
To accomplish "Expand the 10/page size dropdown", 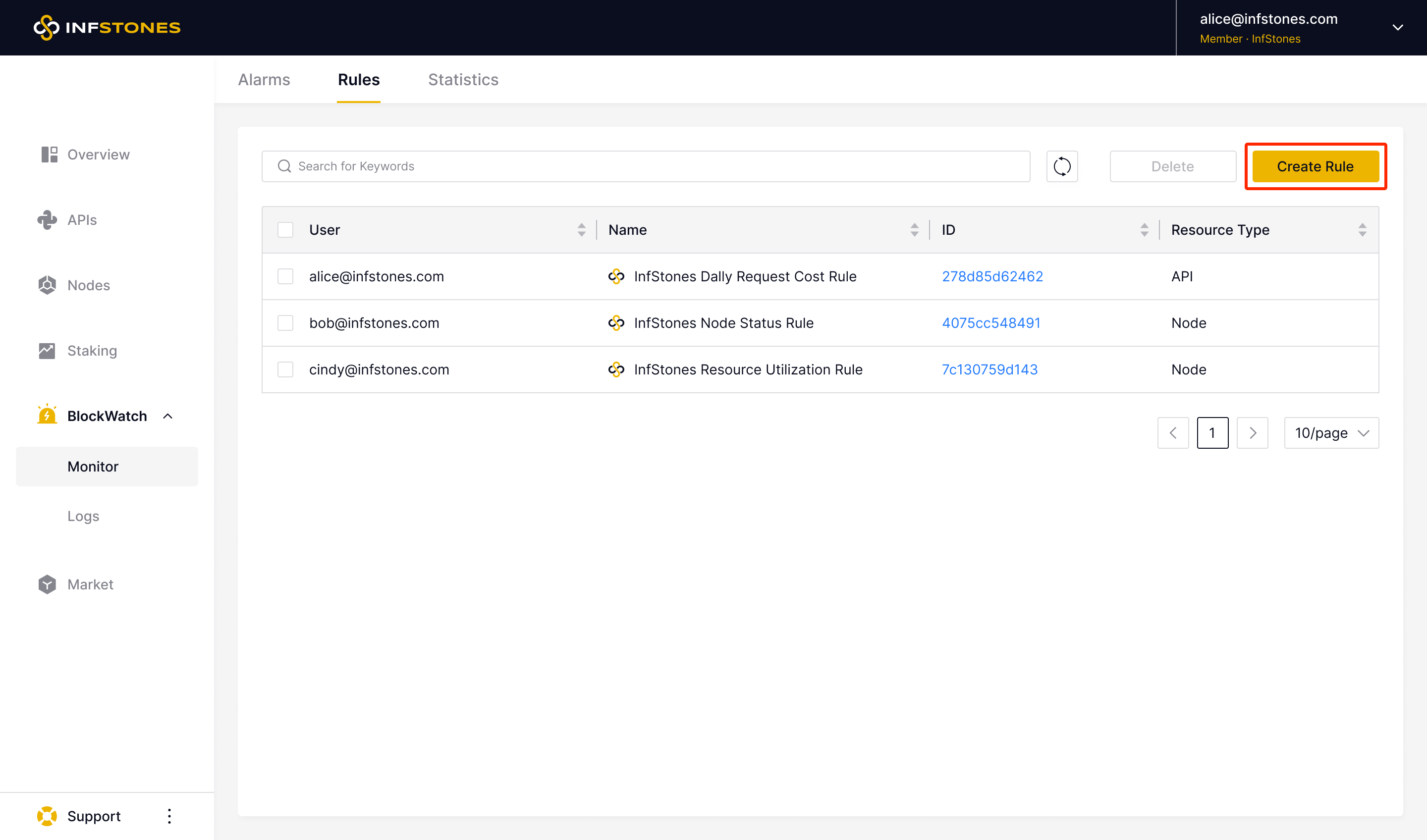I will click(x=1331, y=433).
